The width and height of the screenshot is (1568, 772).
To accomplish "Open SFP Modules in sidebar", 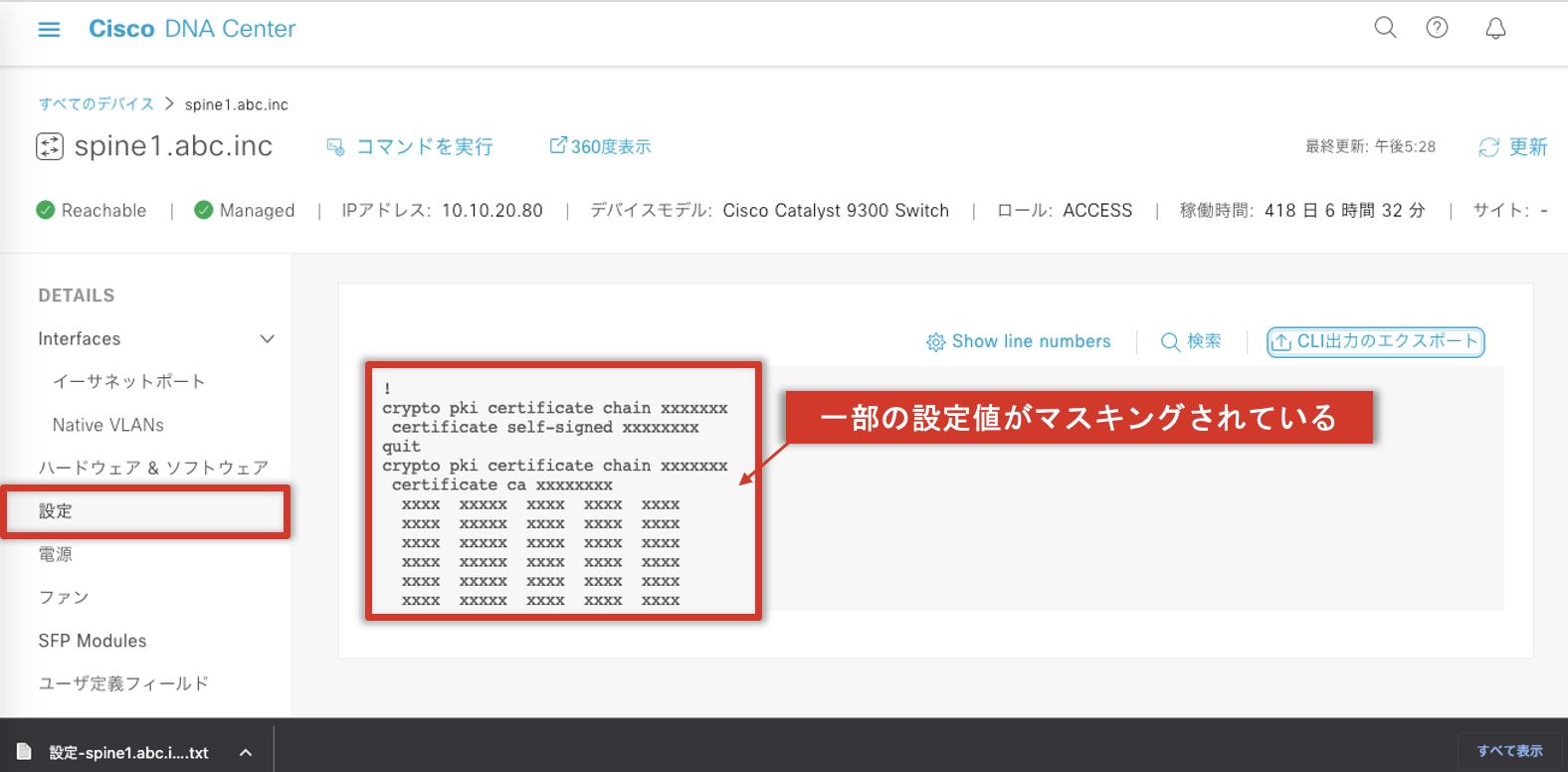I will coord(93,641).
